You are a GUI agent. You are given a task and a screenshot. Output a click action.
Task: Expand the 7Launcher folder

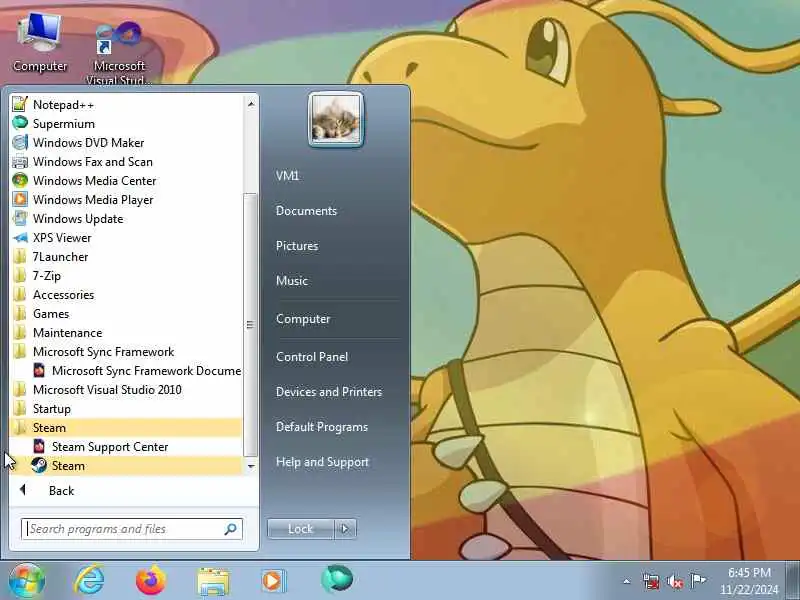click(126, 257)
